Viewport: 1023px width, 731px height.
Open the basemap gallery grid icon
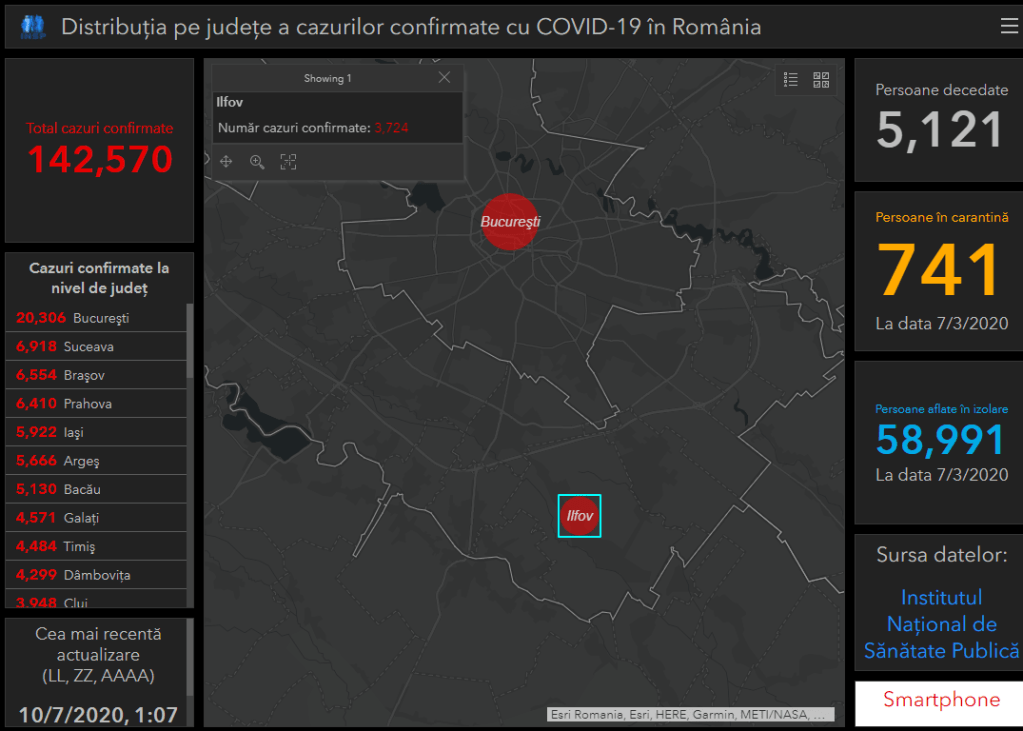point(821,80)
